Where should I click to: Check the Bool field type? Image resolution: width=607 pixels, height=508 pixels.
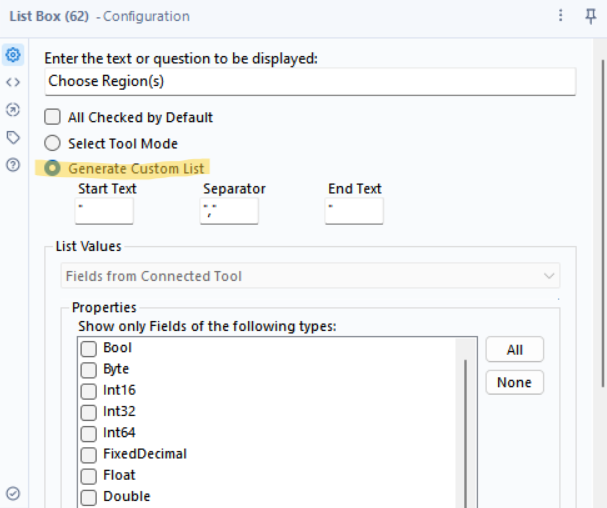89,349
